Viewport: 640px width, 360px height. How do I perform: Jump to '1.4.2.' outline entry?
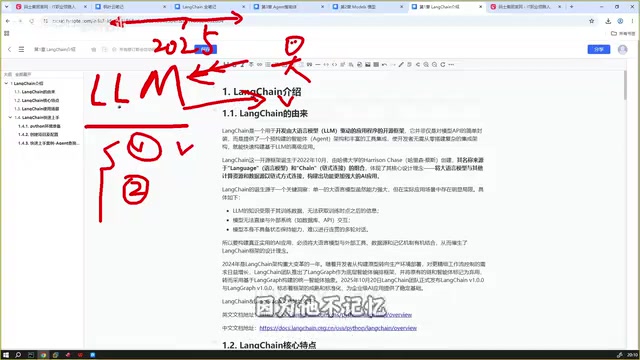[x=38, y=134]
